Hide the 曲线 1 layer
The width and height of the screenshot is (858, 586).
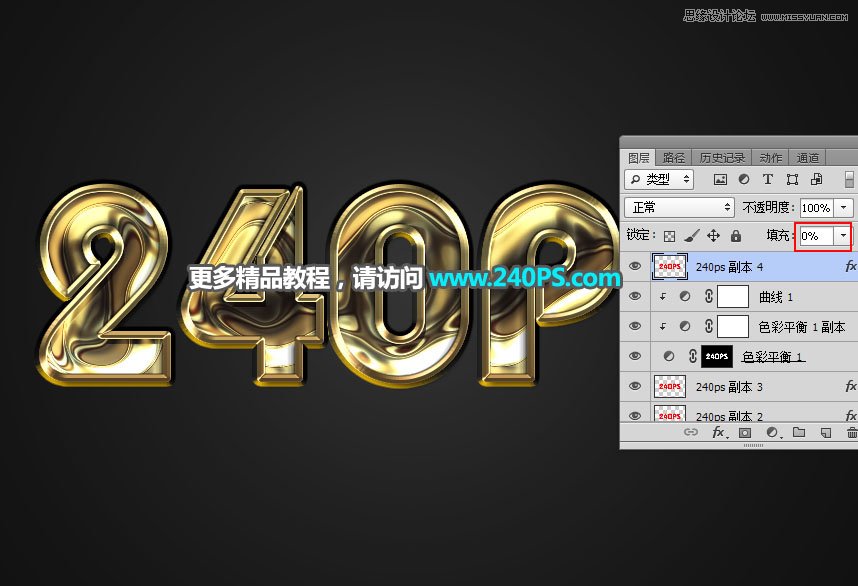pos(635,297)
